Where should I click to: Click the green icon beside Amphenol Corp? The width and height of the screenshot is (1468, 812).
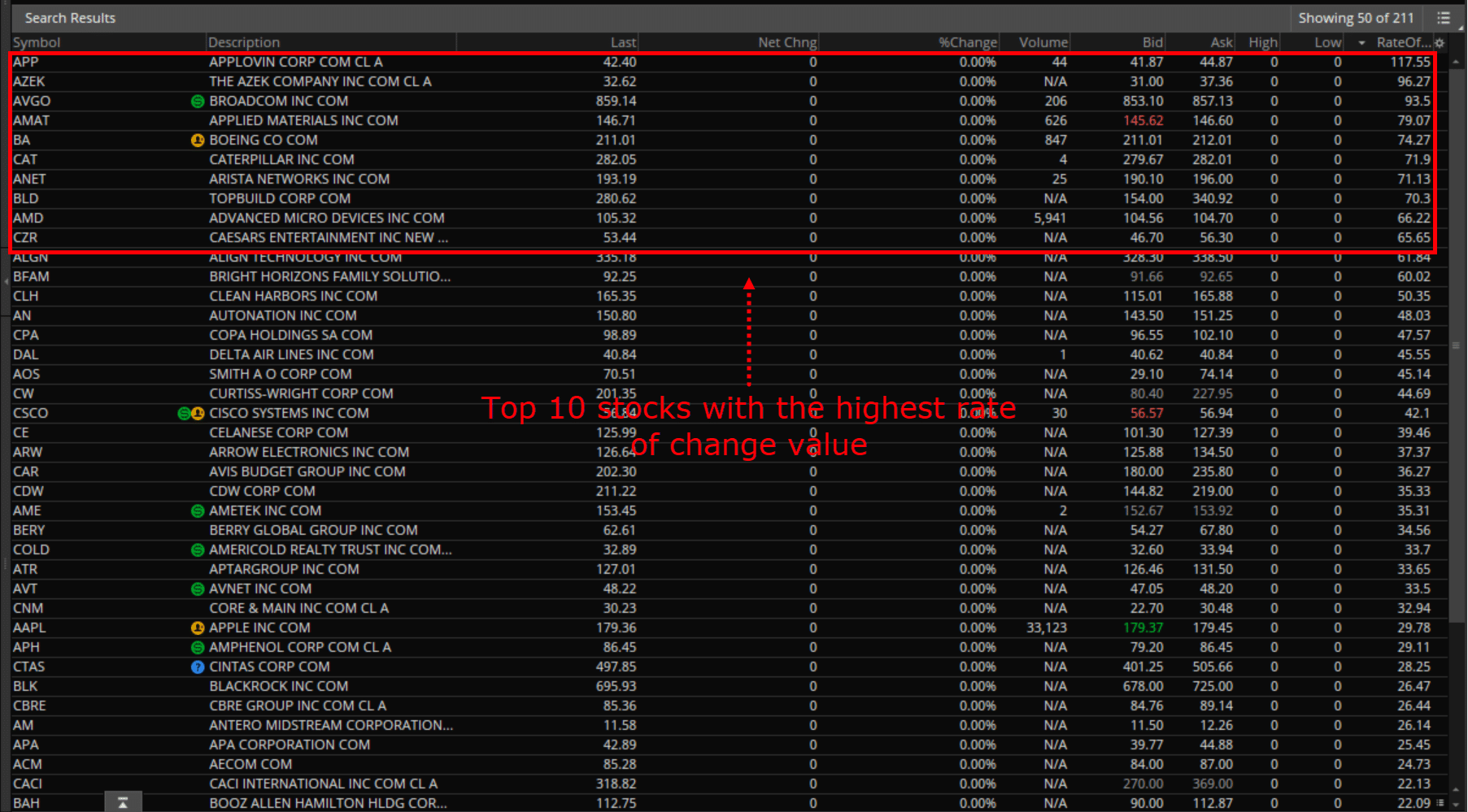[x=197, y=648]
